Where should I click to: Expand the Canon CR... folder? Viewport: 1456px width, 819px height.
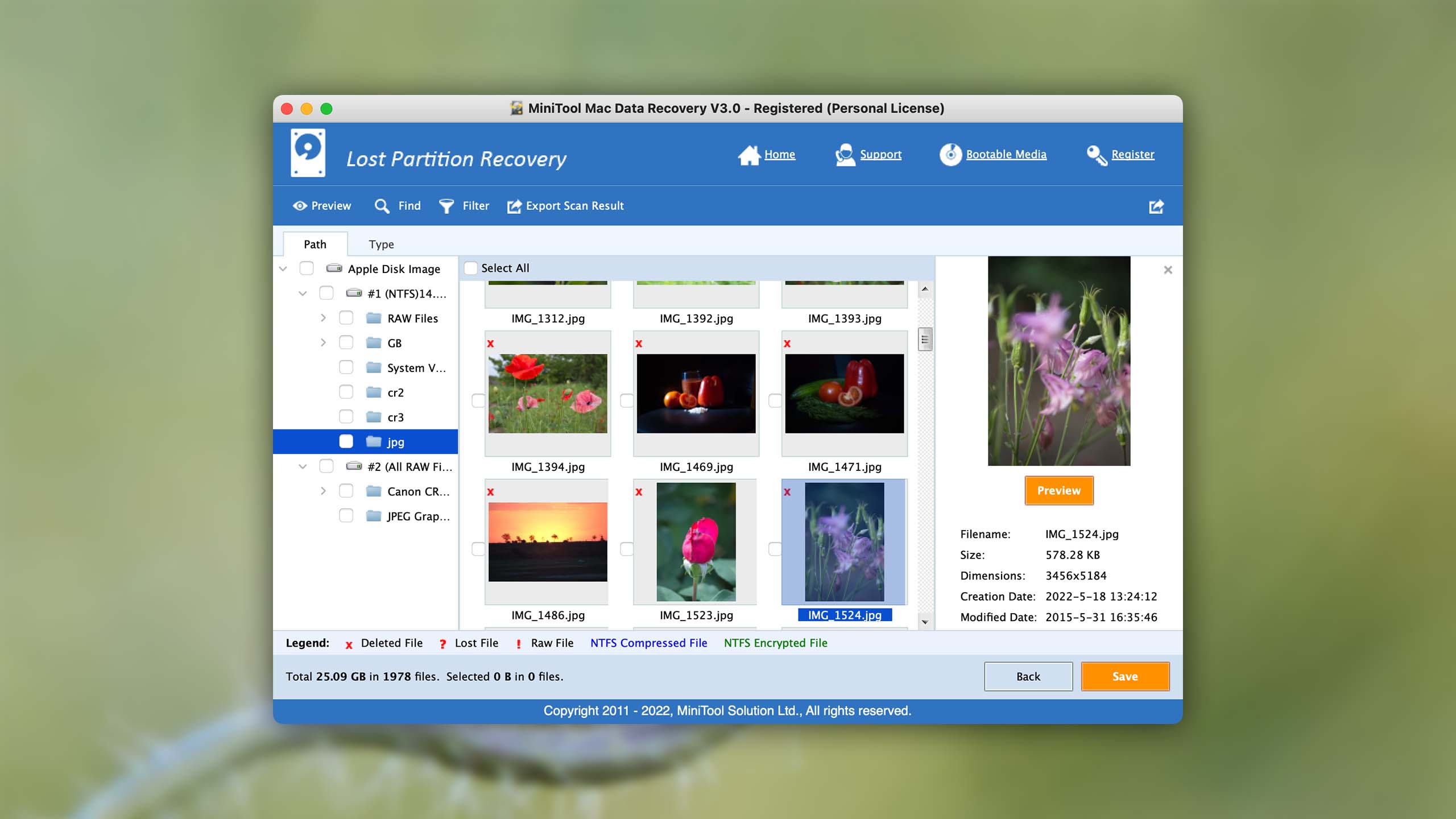coord(323,491)
